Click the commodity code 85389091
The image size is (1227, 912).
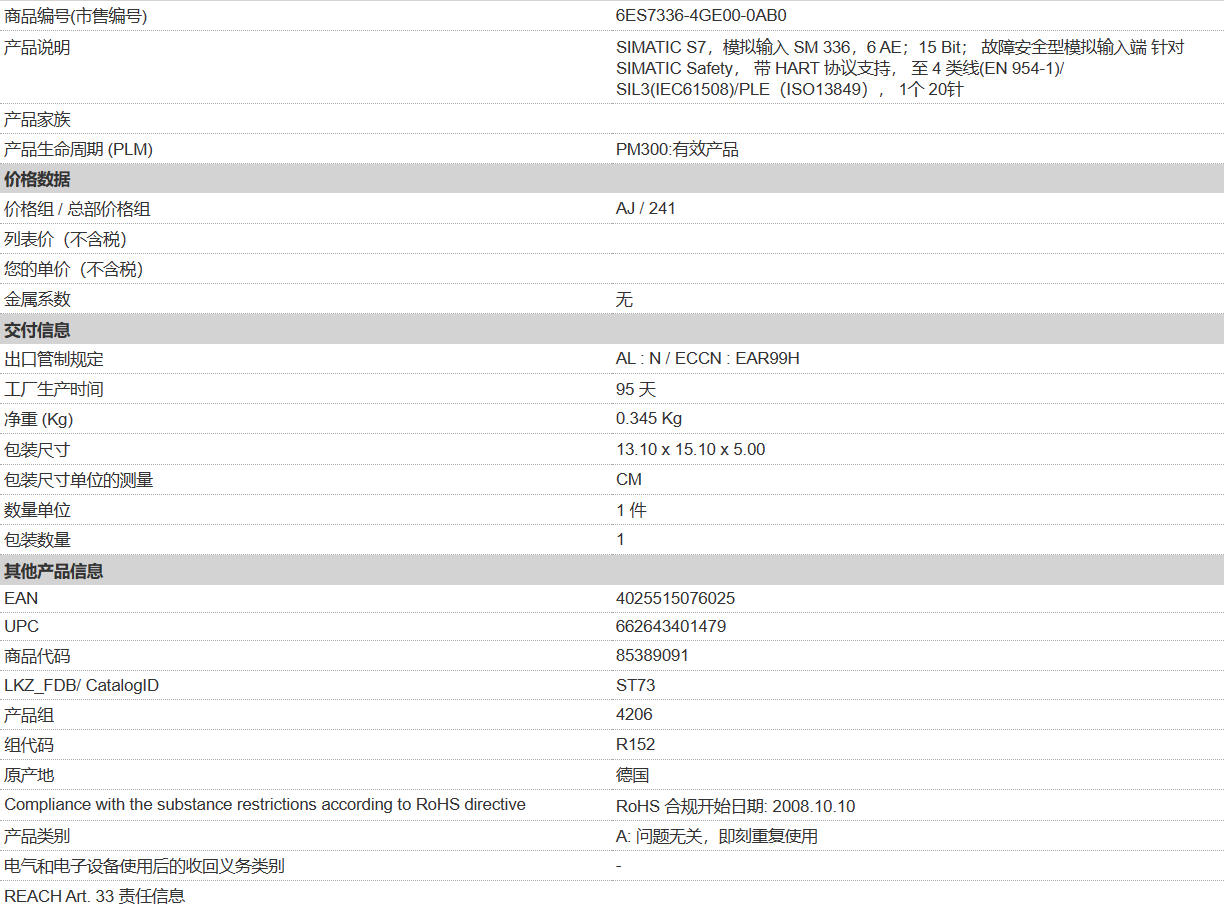(652, 655)
